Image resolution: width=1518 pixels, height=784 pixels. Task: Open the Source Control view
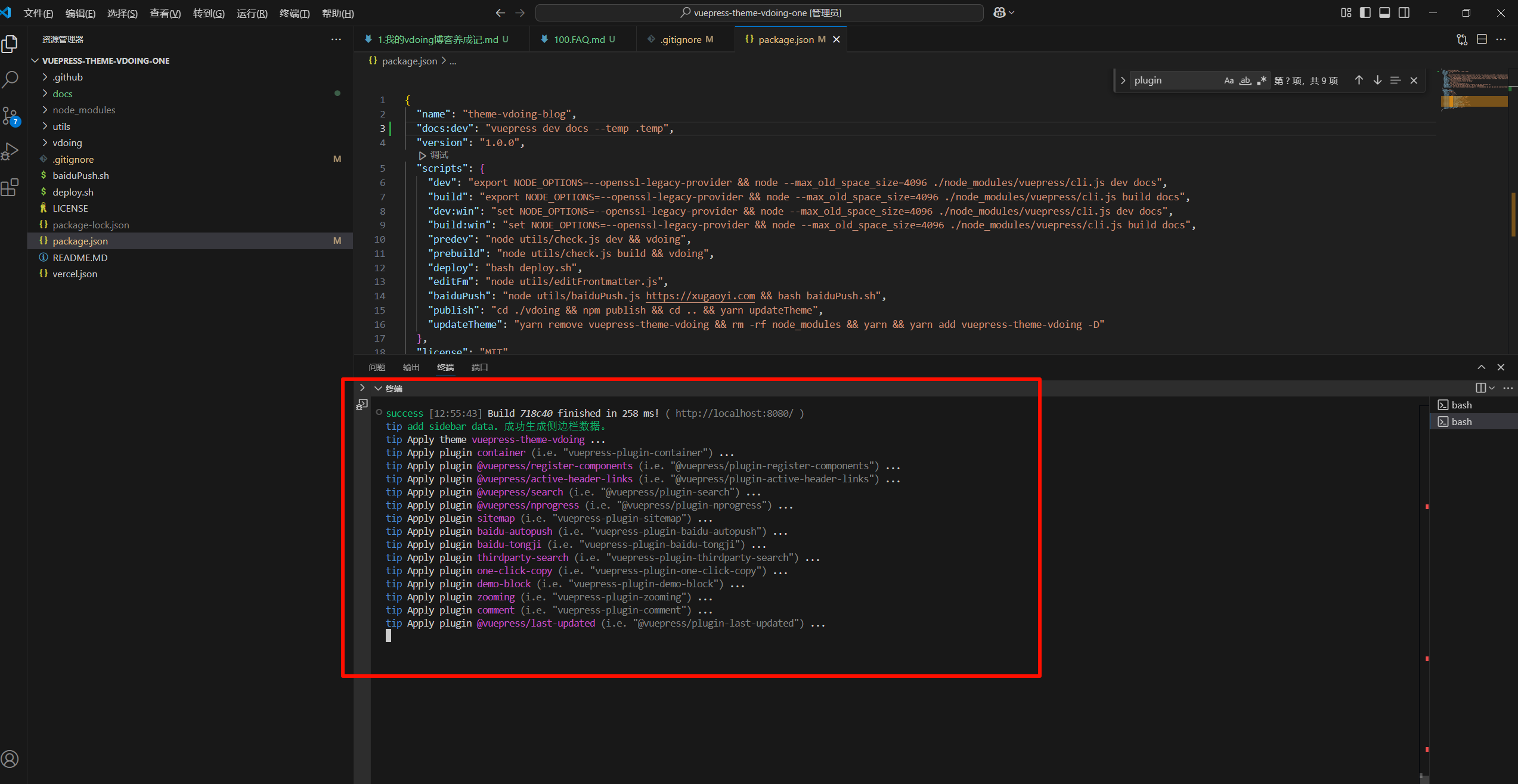(10, 116)
